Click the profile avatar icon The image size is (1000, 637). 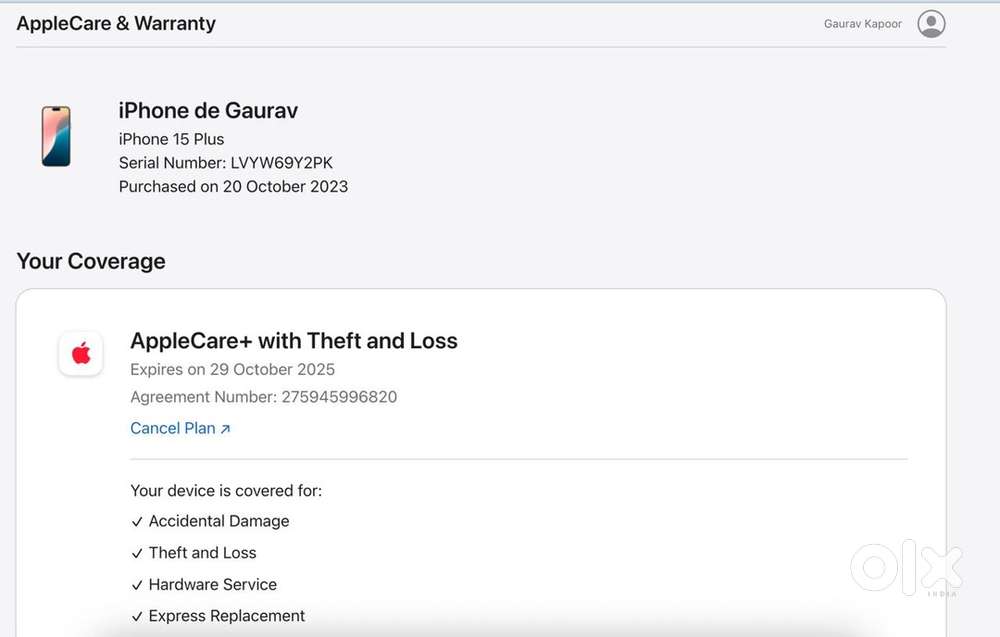(x=931, y=24)
